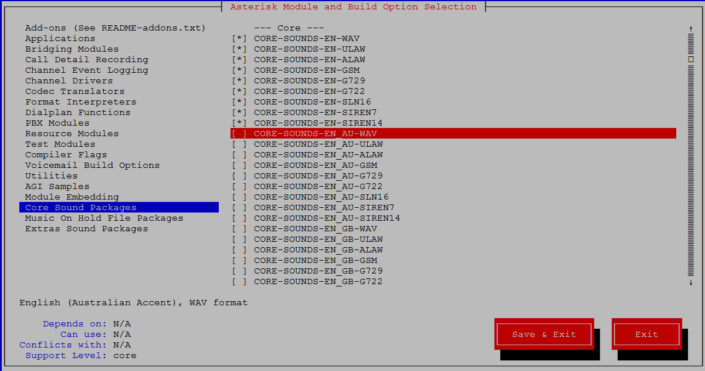
Task: Click scrollbar up arrow
Action: (691, 28)
